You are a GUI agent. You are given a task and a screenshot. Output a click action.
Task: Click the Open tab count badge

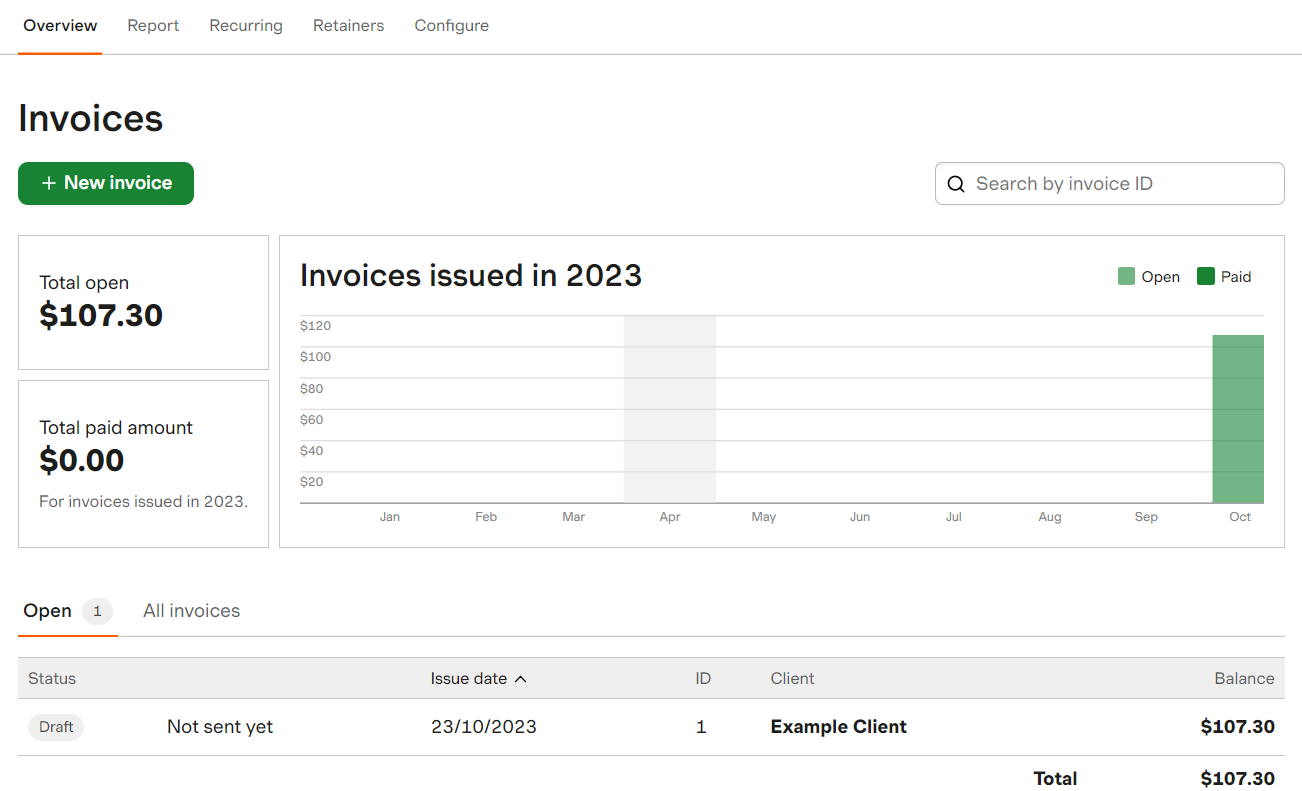pos(97,611)
